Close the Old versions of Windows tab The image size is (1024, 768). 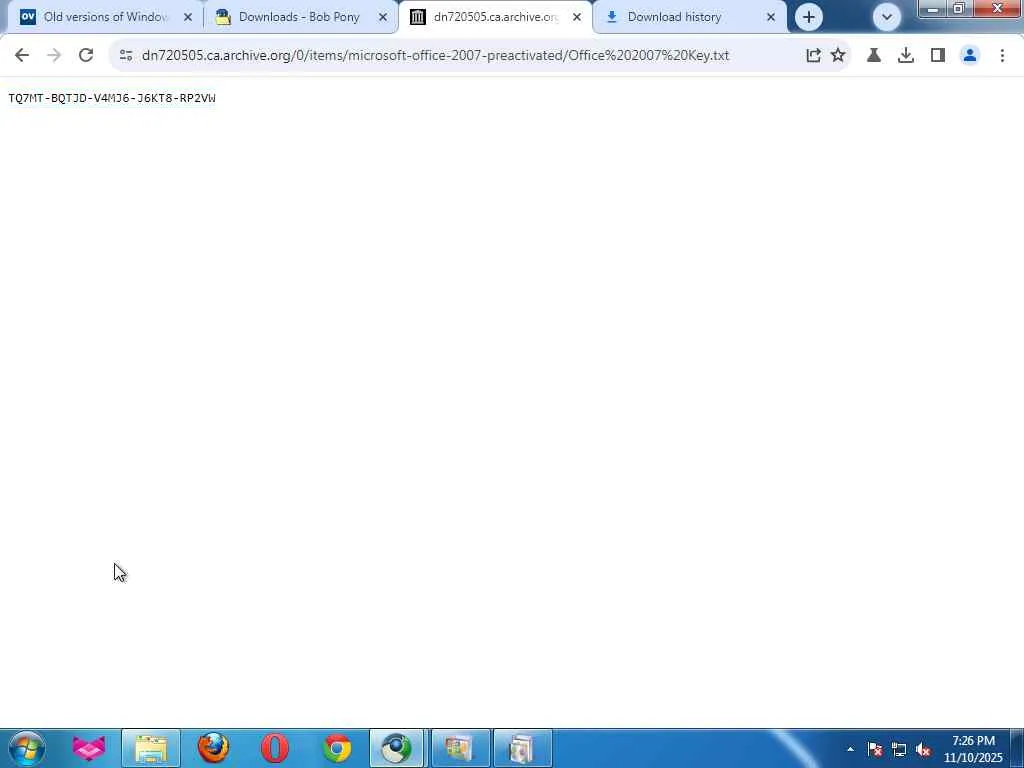(x=187, y=17)
